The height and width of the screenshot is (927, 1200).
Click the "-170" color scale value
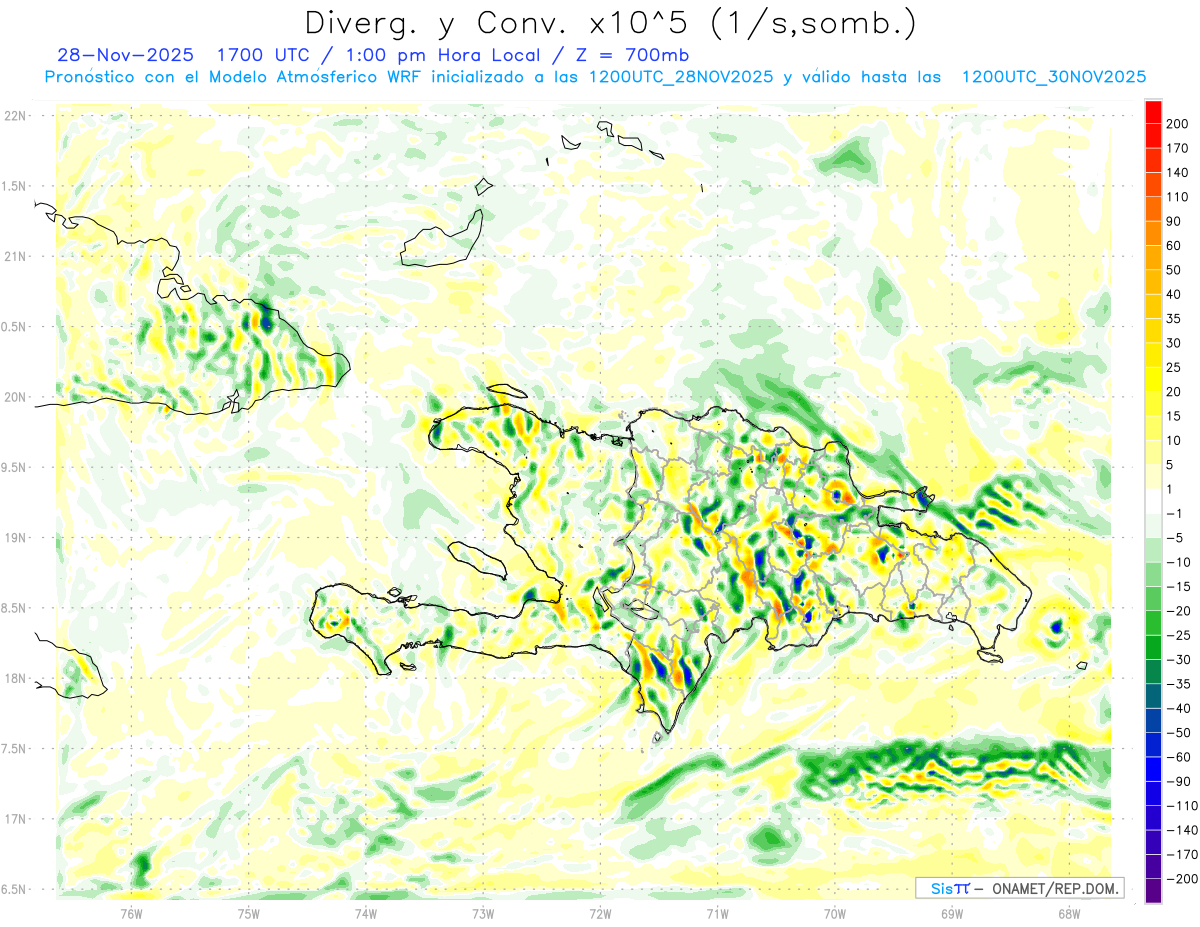pos(1181,854)
